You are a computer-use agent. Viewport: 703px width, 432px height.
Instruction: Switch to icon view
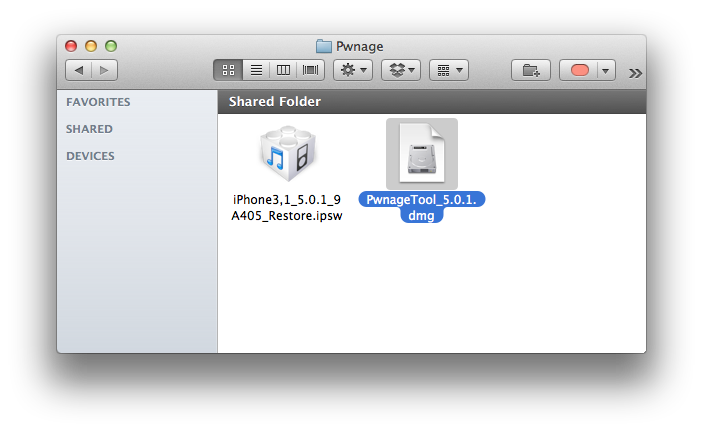click(x=227, y=70)
